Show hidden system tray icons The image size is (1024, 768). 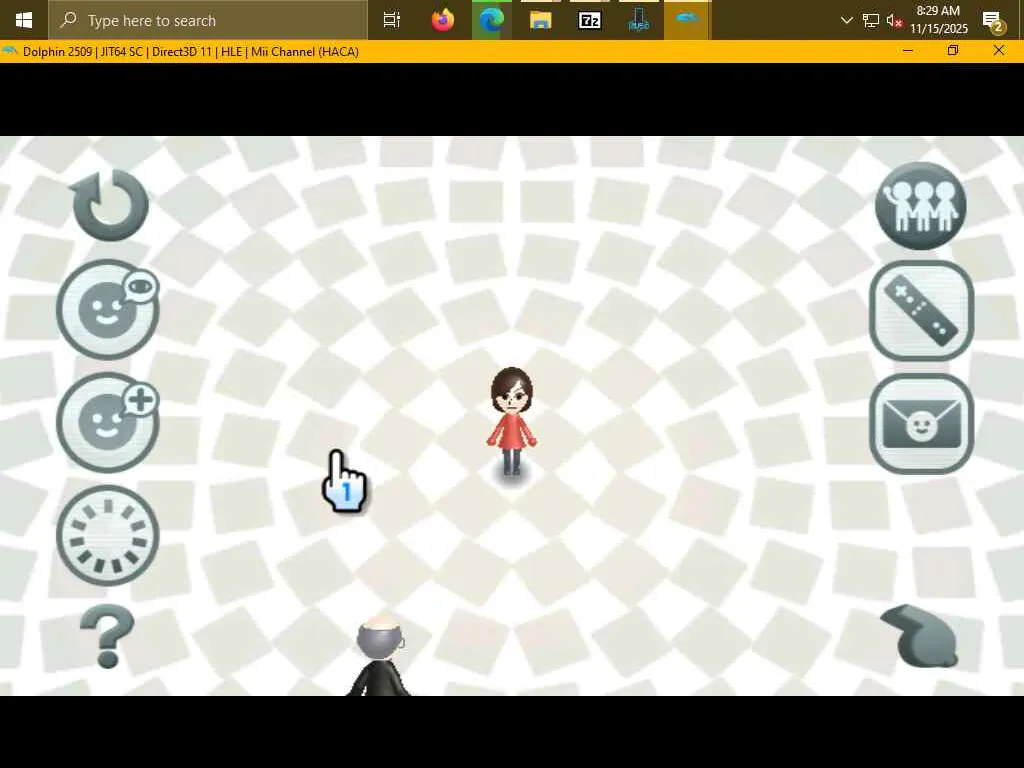tap(846, 20)
